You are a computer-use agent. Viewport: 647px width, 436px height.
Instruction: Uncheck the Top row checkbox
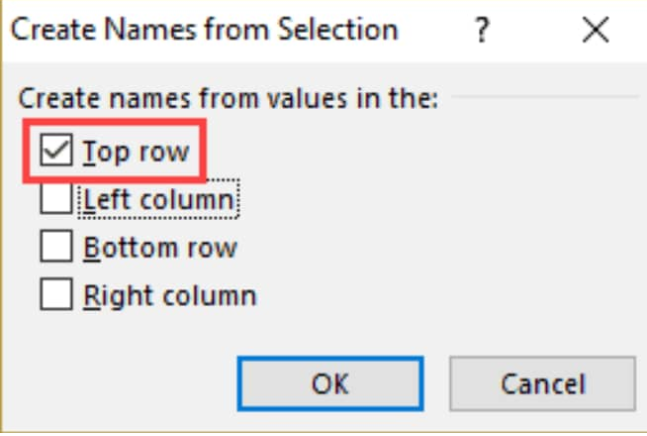click(x=57, y=150)
